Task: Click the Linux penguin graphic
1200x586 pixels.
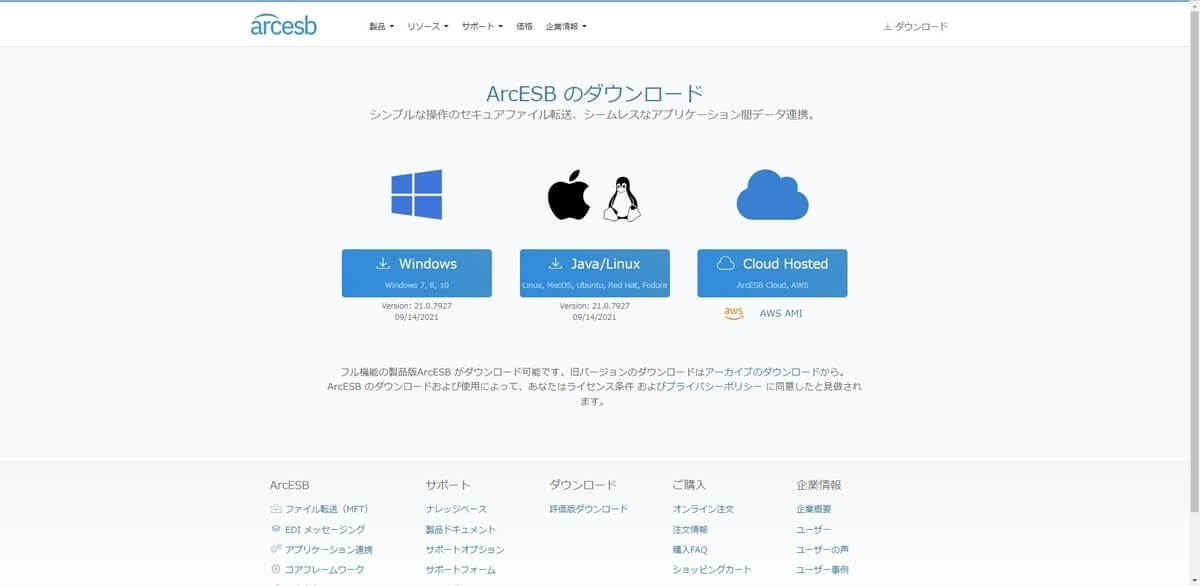Action: (621, 199)
